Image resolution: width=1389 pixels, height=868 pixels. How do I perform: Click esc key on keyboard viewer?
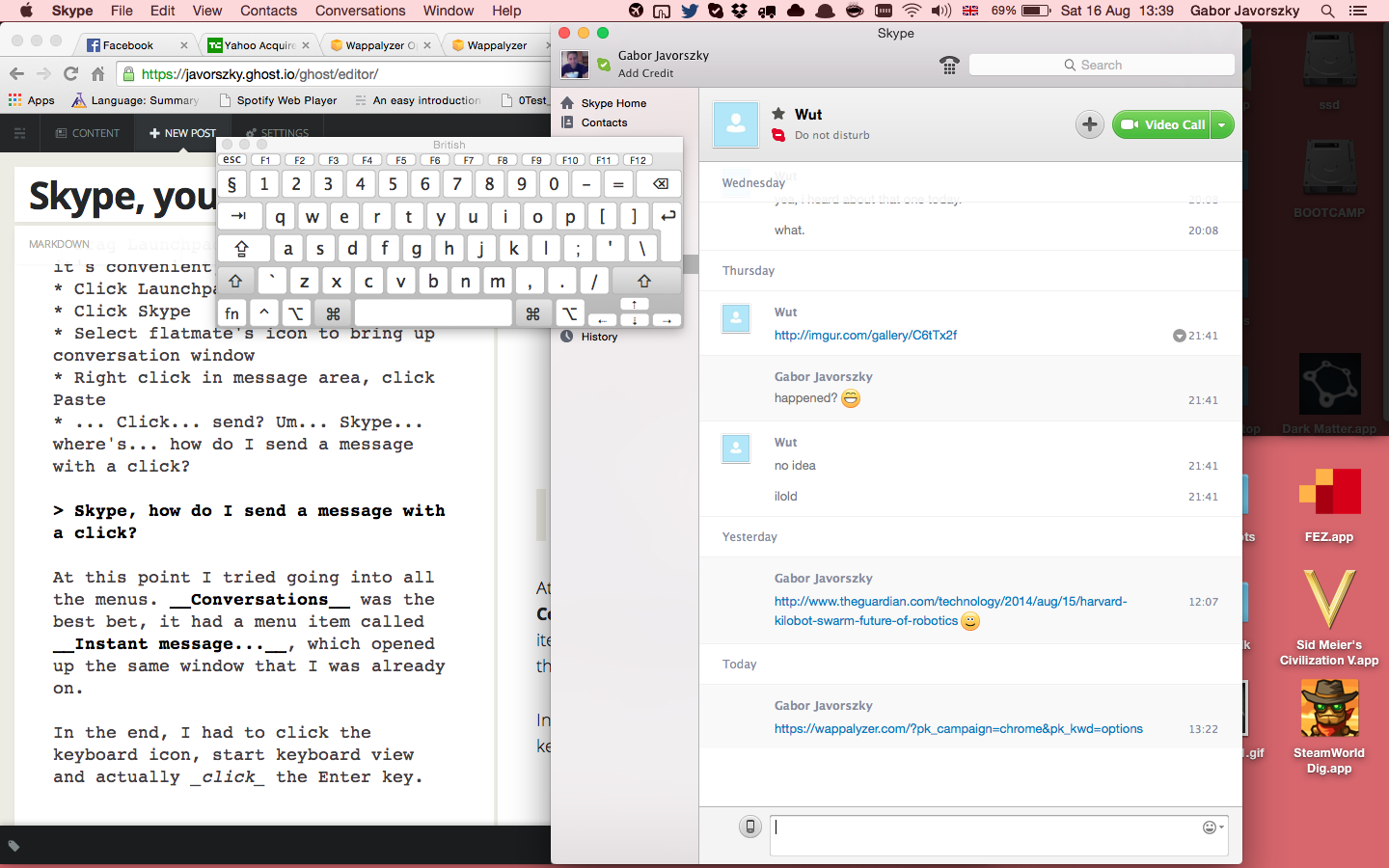(x=232, y=160)
